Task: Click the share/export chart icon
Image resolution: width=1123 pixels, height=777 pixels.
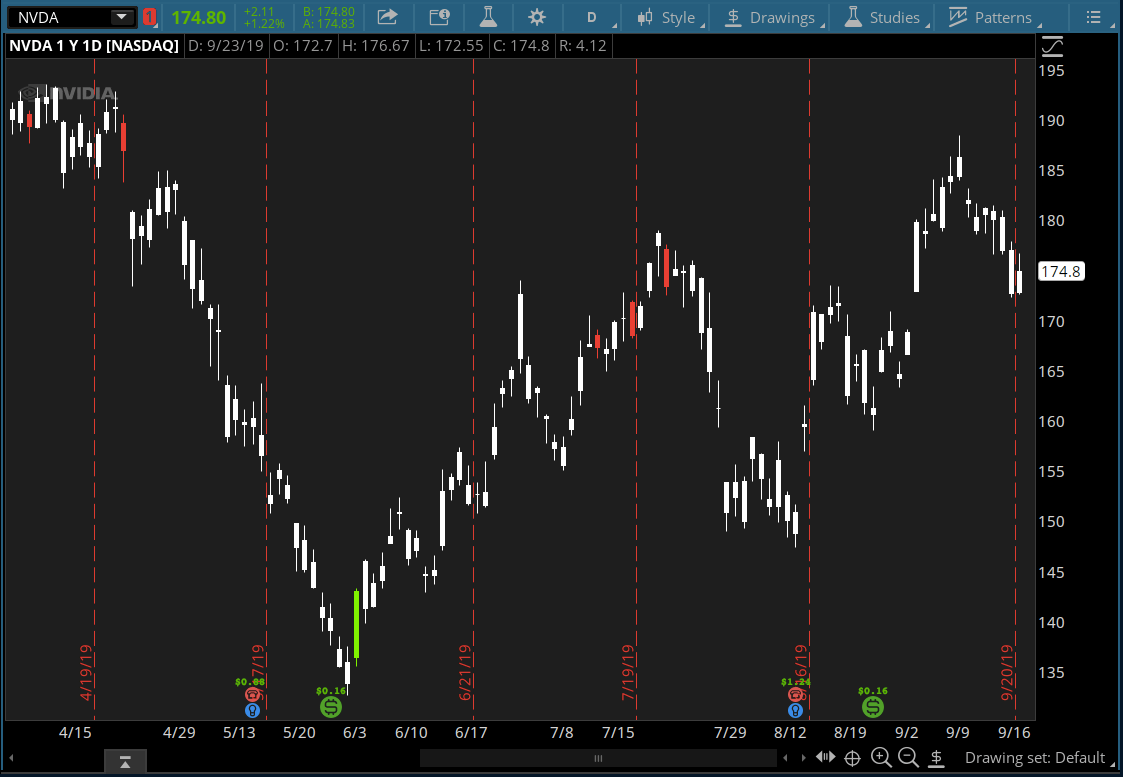Action: (388, 17)
